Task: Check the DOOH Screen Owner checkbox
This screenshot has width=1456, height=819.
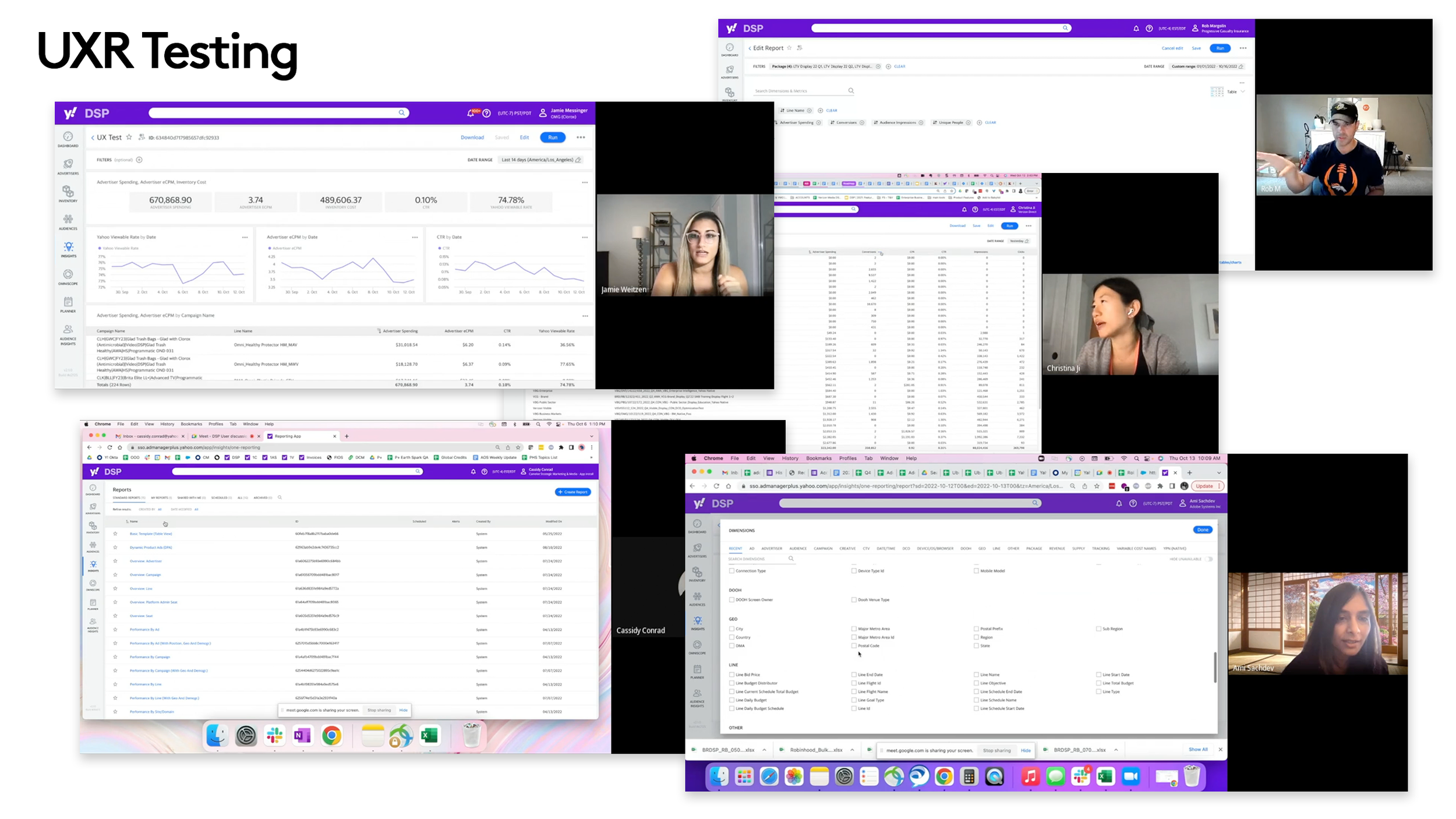Action: pyautogui.click(x=732, y=599)
